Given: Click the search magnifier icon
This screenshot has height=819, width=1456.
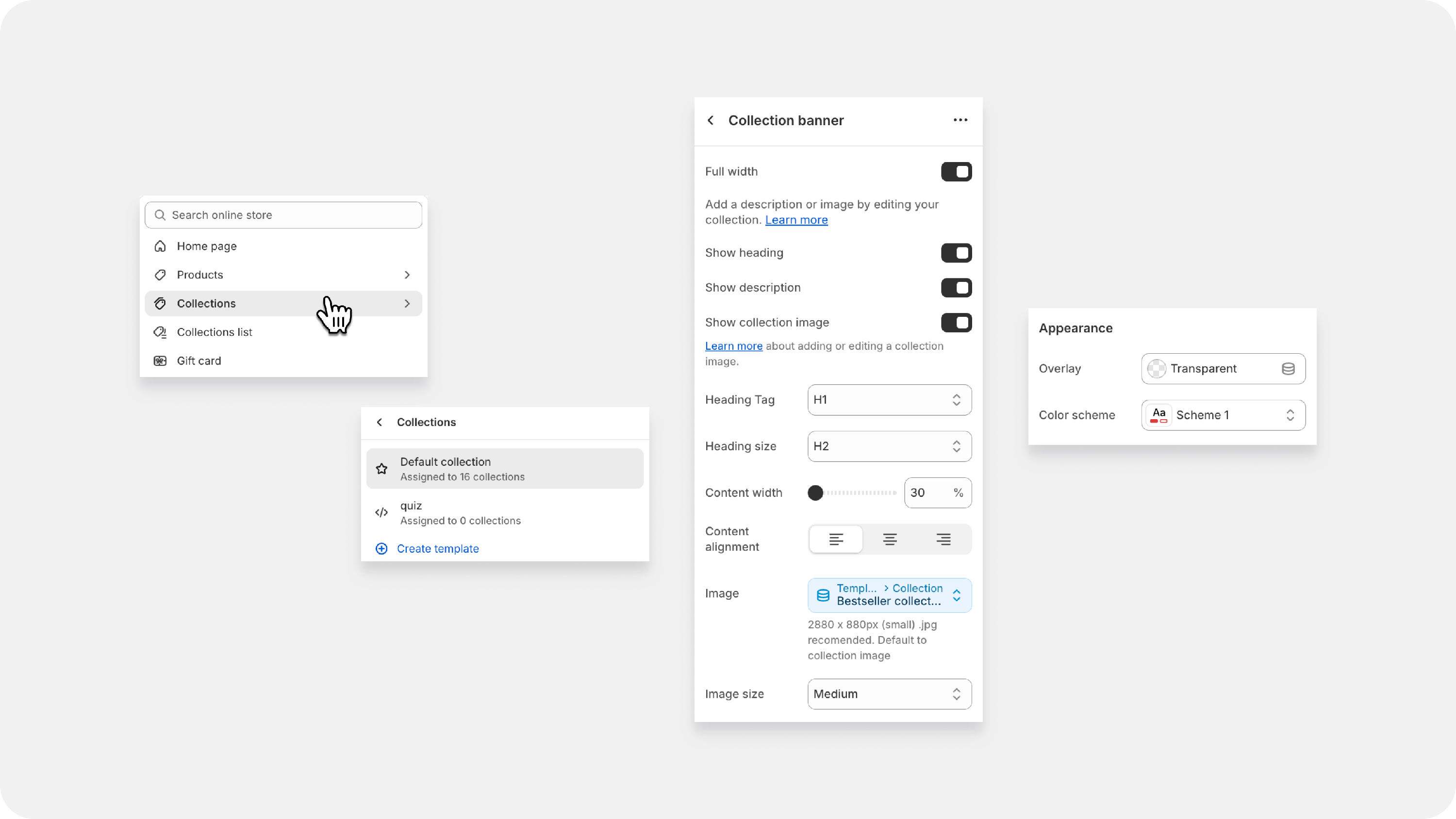Looking at the screenshot, I should pyautogui.click(x=160, y=215).
